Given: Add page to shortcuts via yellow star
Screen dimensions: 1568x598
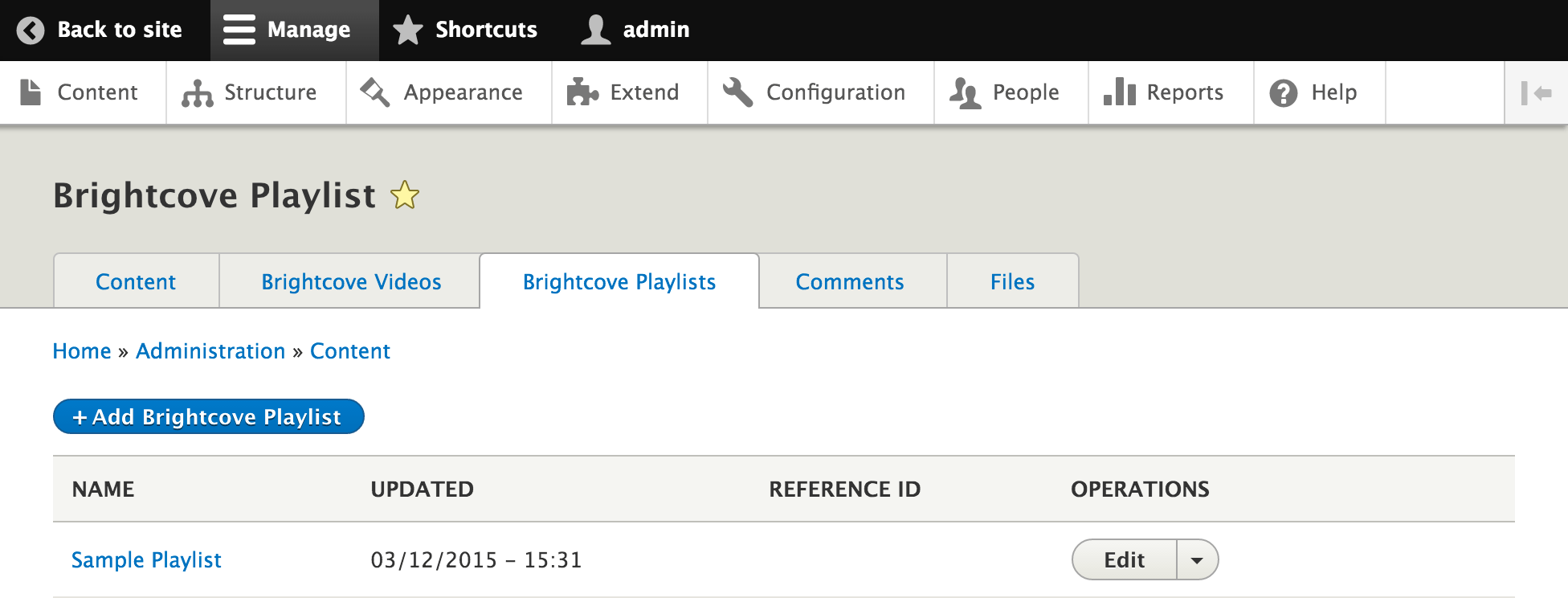Looking at the screenshot, I should click(x=405, y=195).
